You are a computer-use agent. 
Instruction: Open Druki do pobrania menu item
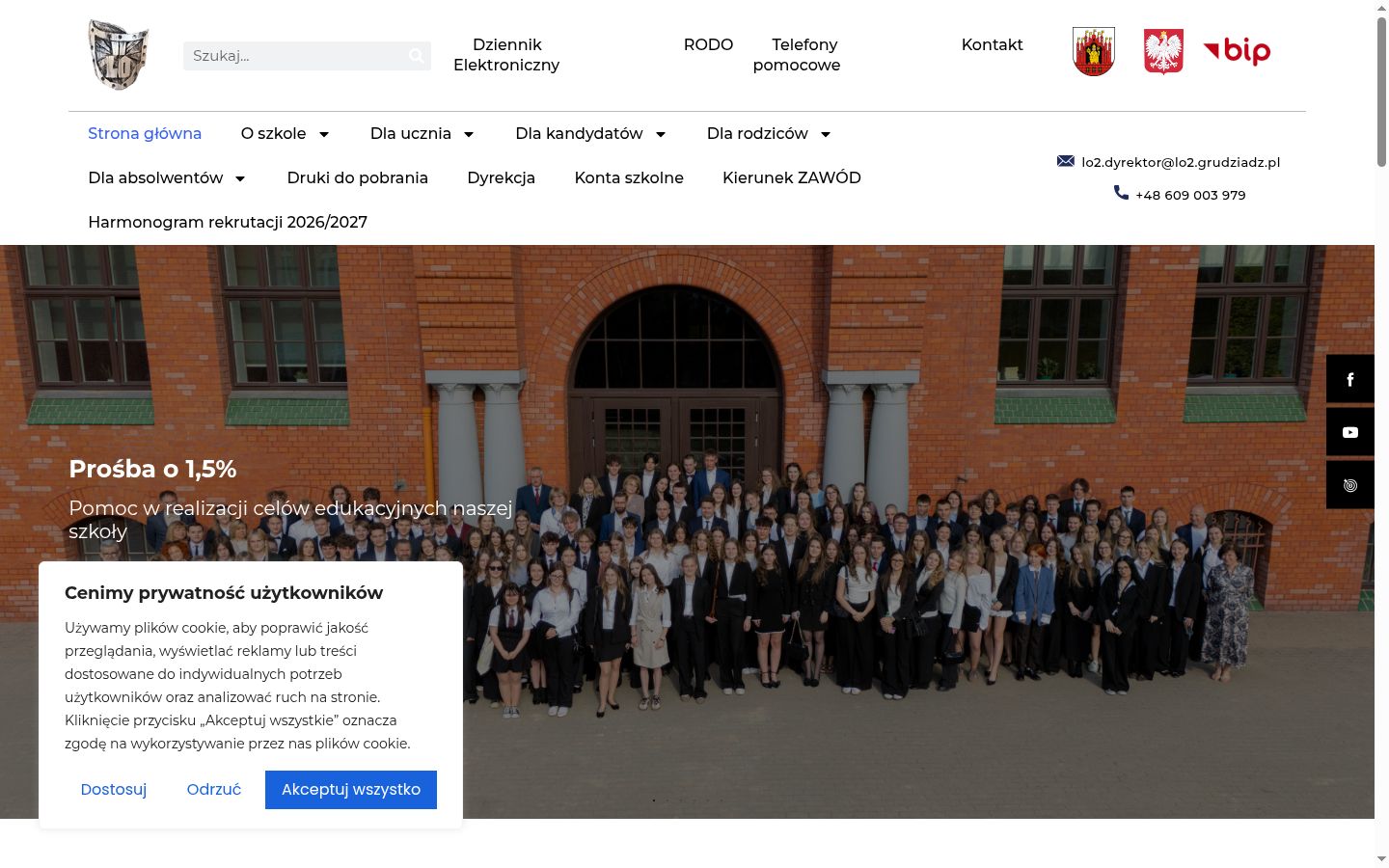point(358,177)
